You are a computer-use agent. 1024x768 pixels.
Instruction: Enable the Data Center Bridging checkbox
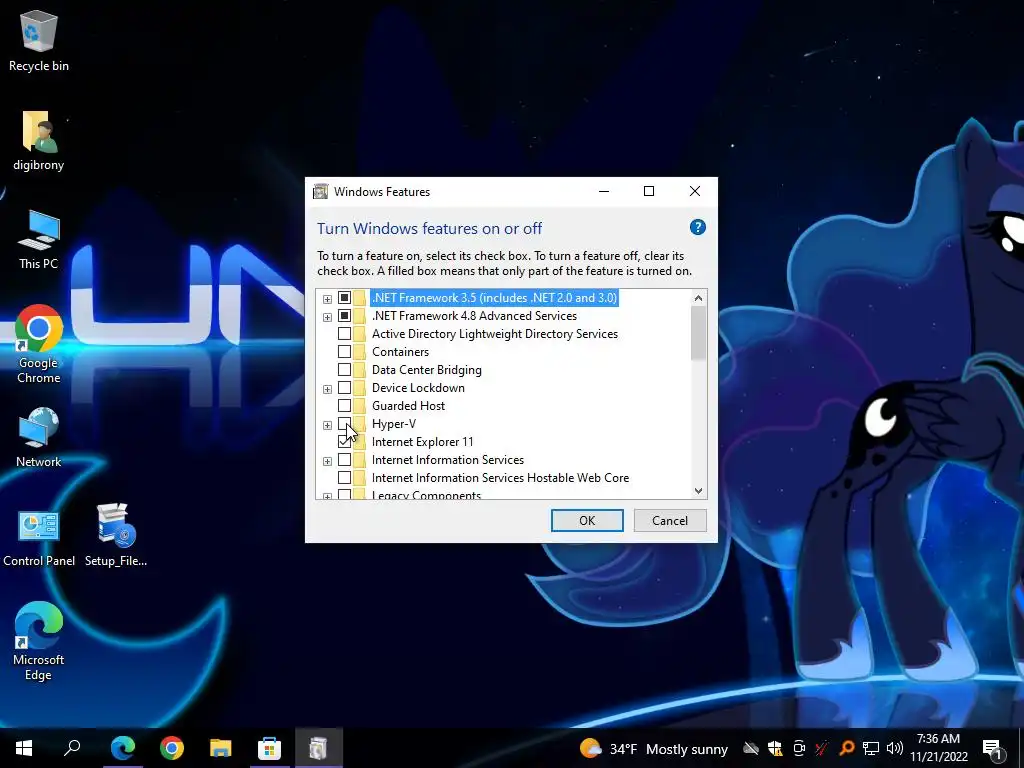pyautogui.click(x=344, y=370)
